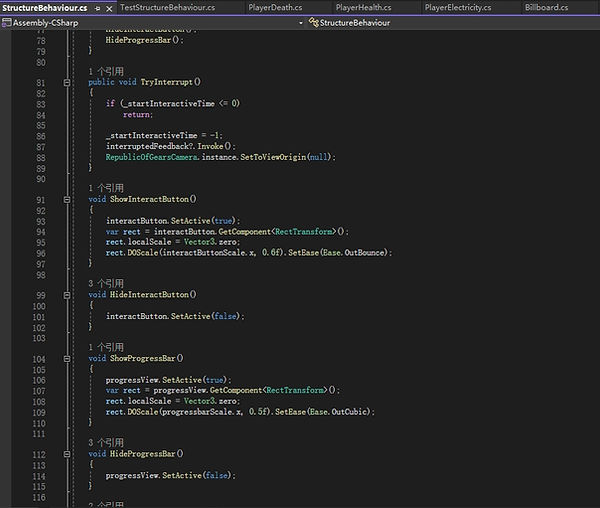This screenshot has width=600, height=508.
Task: Click Ease.OutBounce on line 96
Action: click(354, 252)
